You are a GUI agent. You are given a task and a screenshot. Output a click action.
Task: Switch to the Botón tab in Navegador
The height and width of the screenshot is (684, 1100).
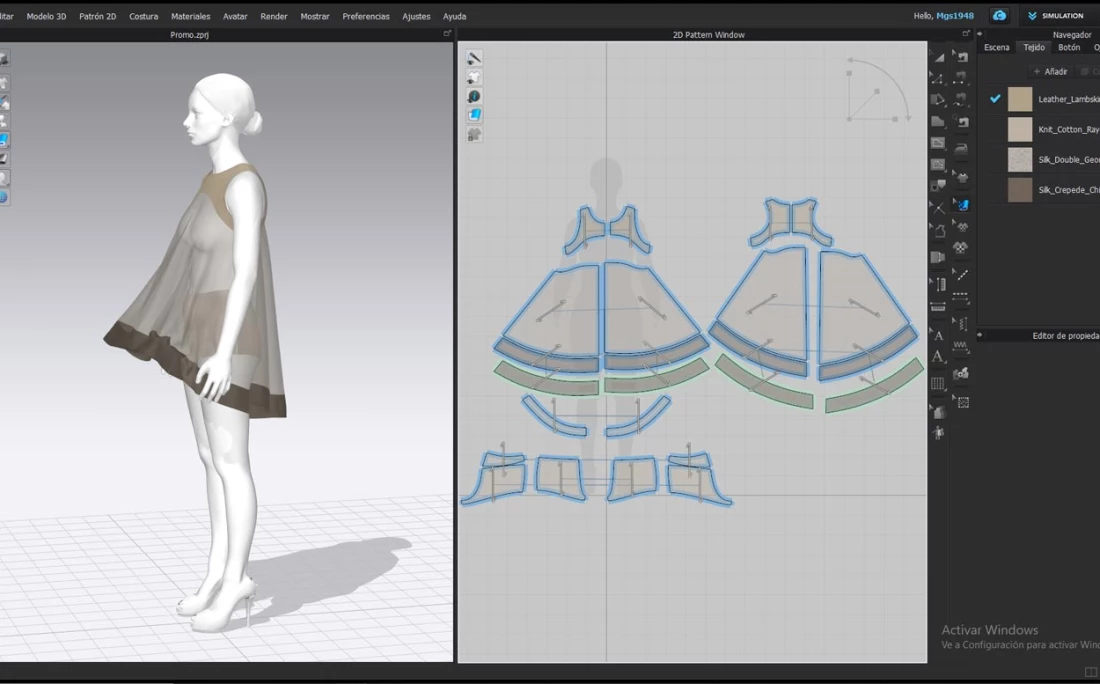(x=1069, y=48)
